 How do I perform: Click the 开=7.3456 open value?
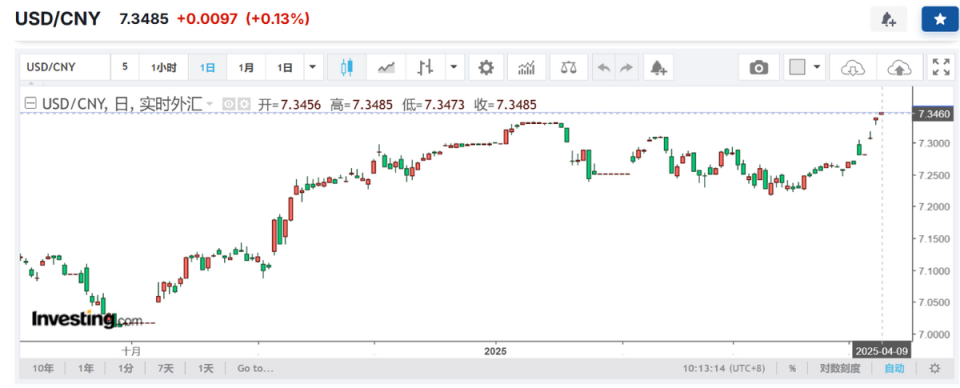click(290, 105)
